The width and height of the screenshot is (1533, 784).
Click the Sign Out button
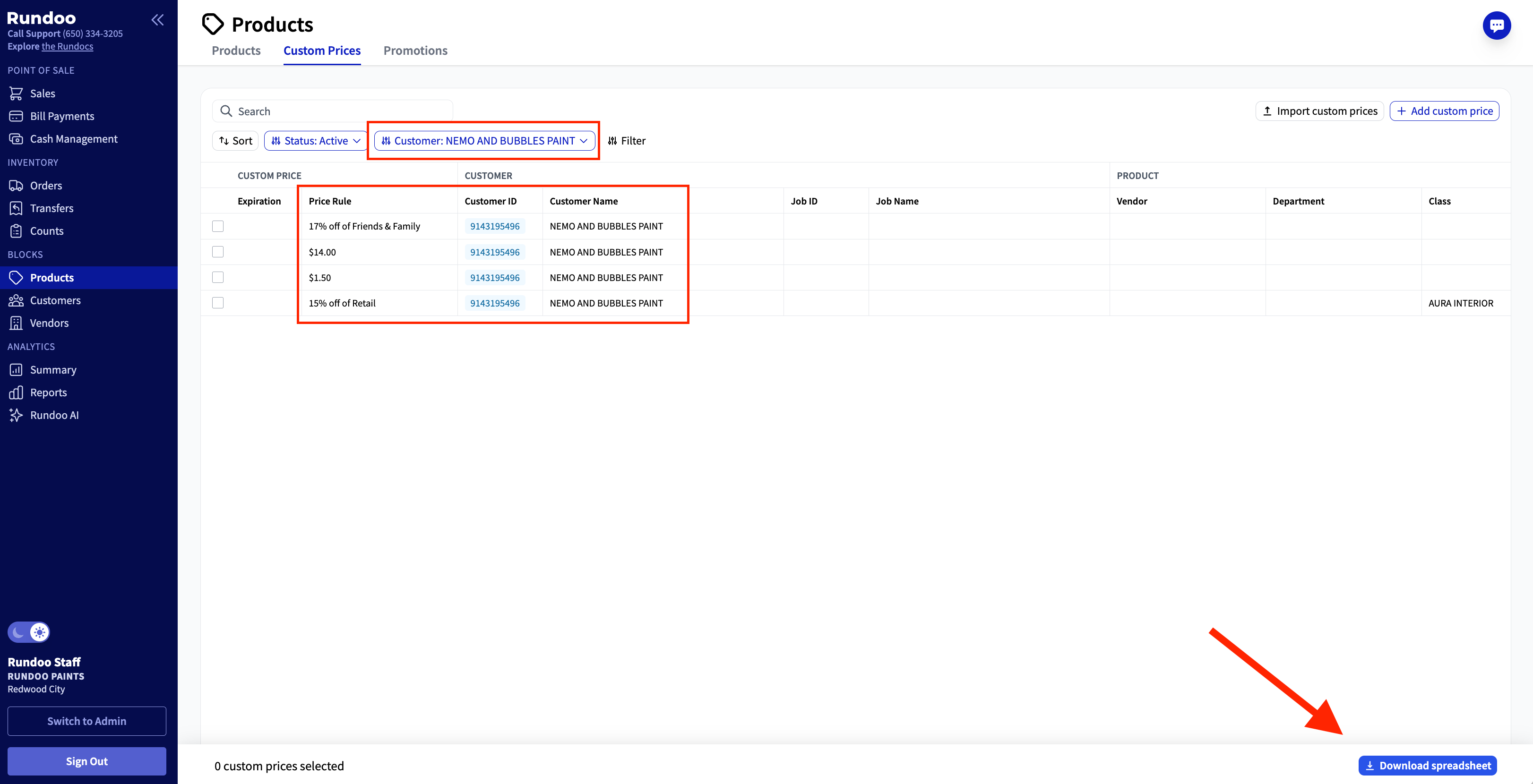pyautogui.click(x=87, y=761)
